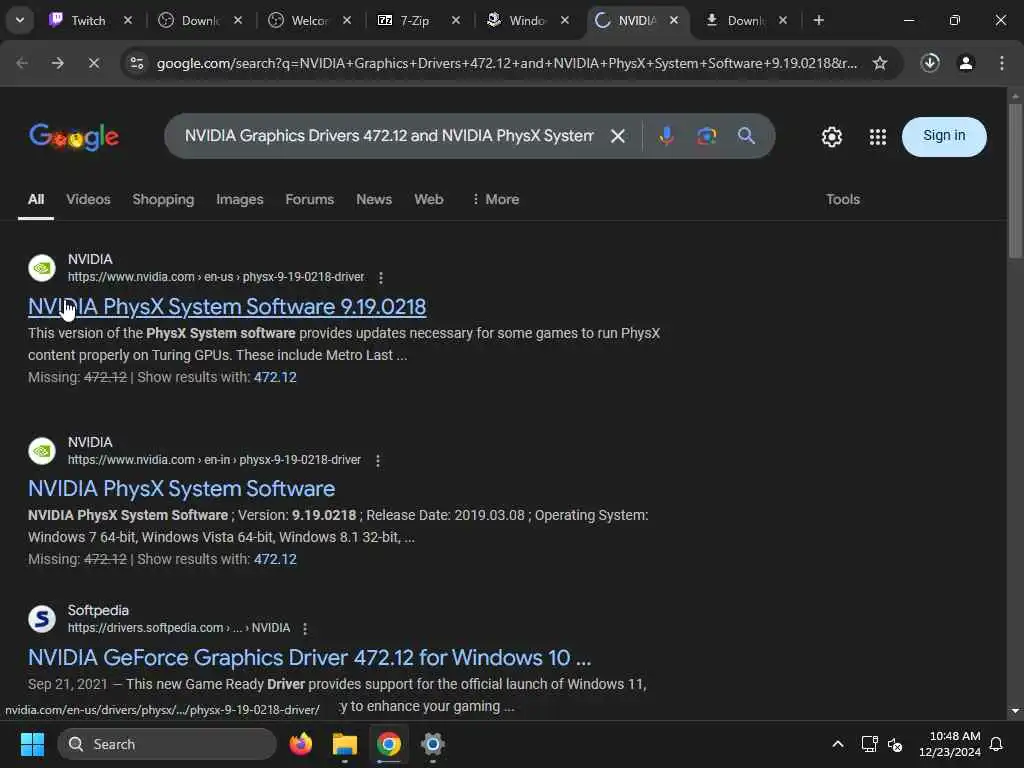1024x768 pixels.
Task: Open Chrome downloads icon
Action: point(930,63)
